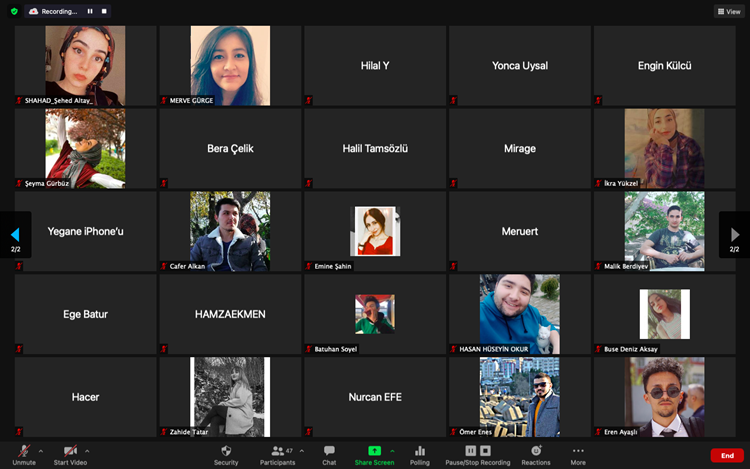Expand audio settings arrow beside Unmute
Viewport: 750px width, 469px height.
point(40,451)
